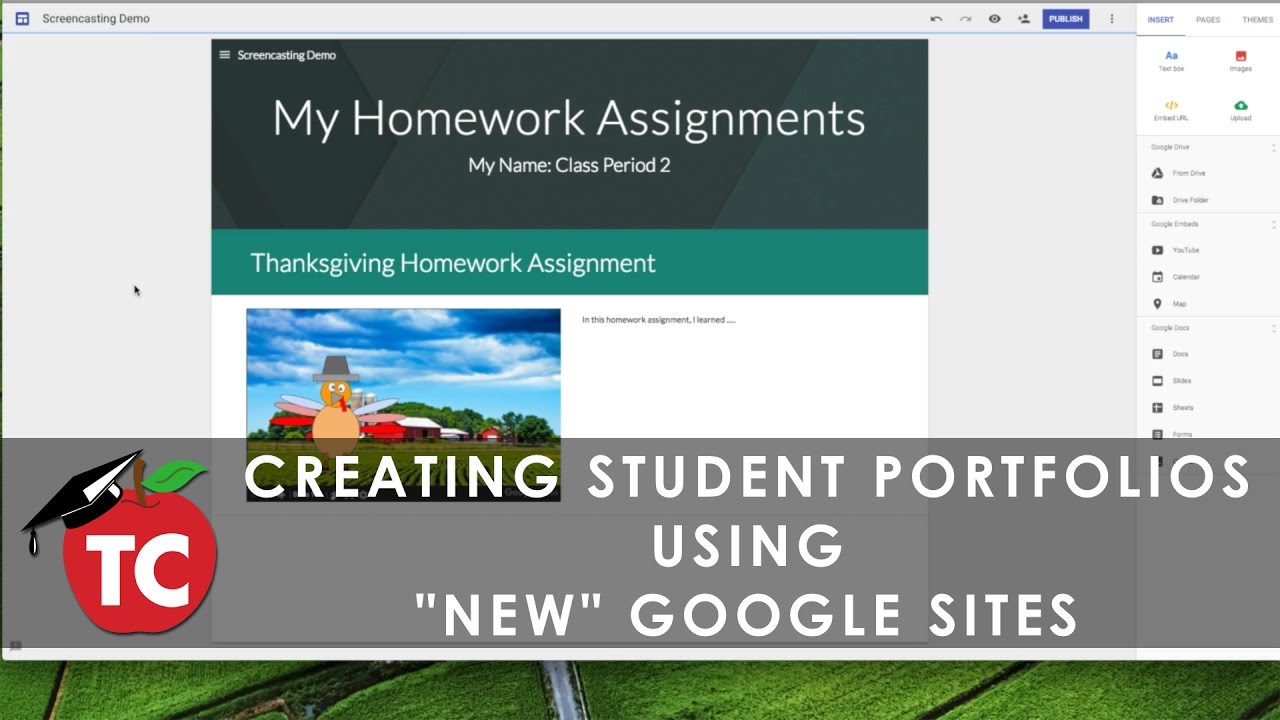The height and width of the screenshot is (720, 1280).
Task: Open the three-dot more options menu
Action: click(1112, 19)
